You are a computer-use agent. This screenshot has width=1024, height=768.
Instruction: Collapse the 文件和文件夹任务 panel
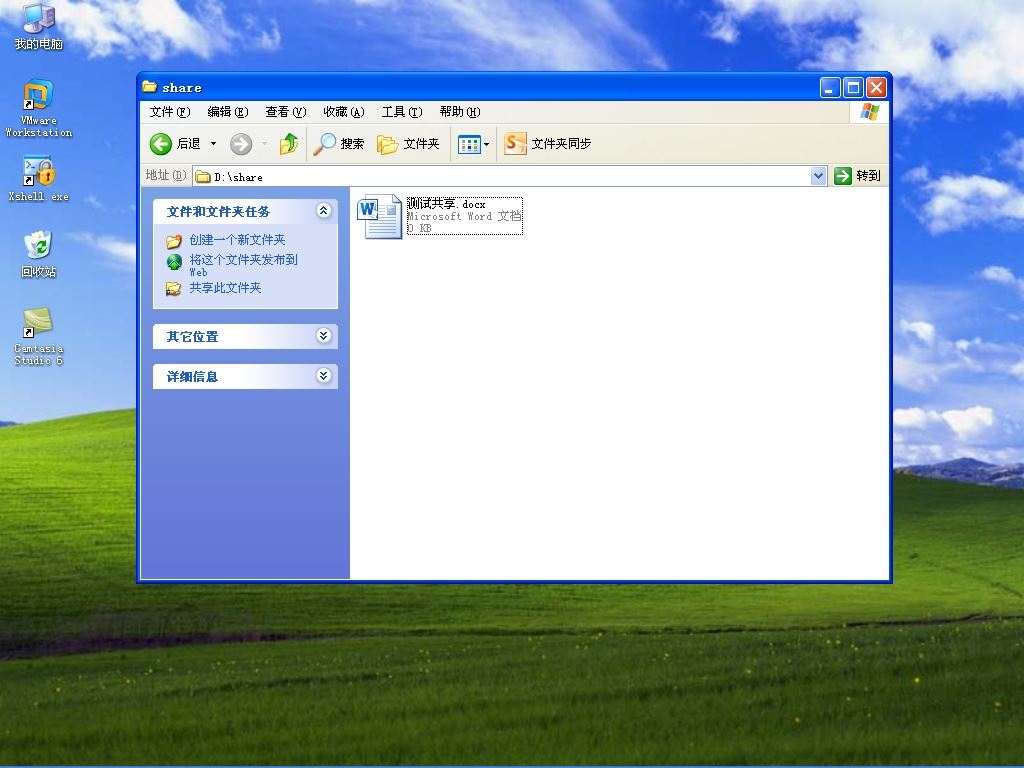(x=323, y=210)
